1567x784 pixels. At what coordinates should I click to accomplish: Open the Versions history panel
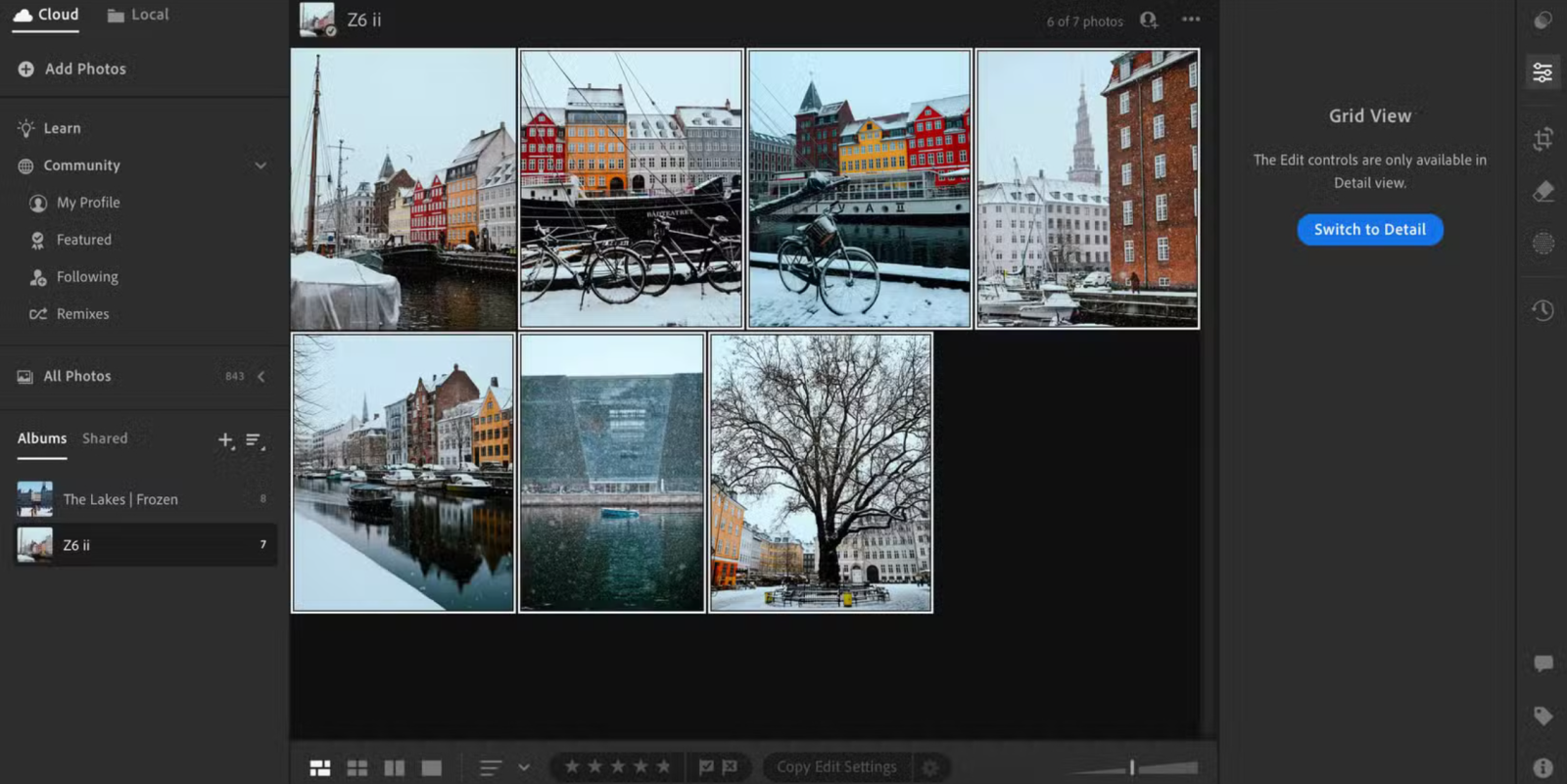click(x=1543, y=310)
